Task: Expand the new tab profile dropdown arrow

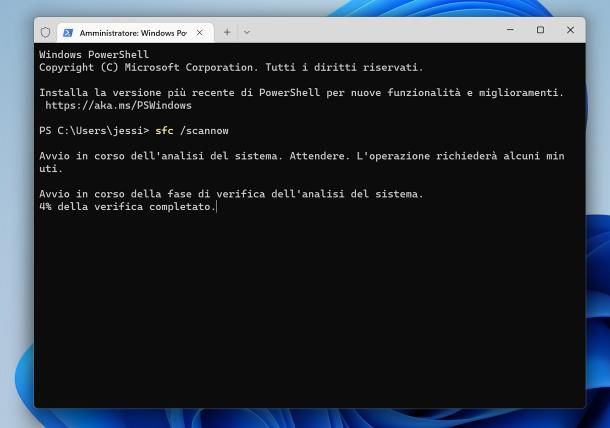Action: [x=247, y=32]
